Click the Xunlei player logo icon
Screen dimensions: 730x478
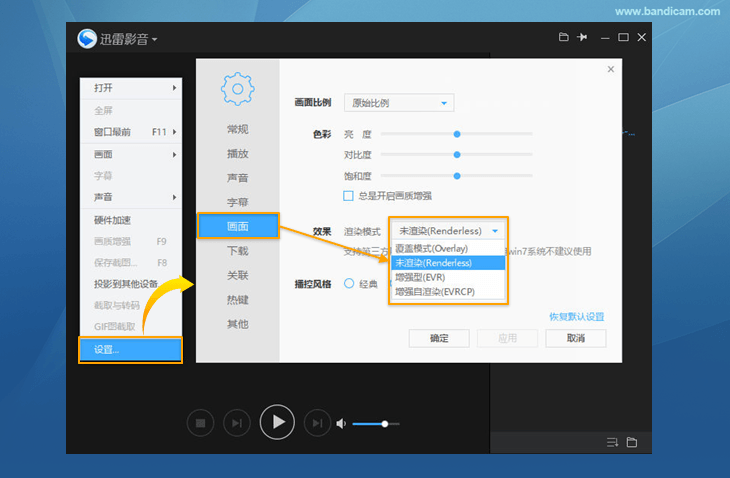tap(87, 39)
